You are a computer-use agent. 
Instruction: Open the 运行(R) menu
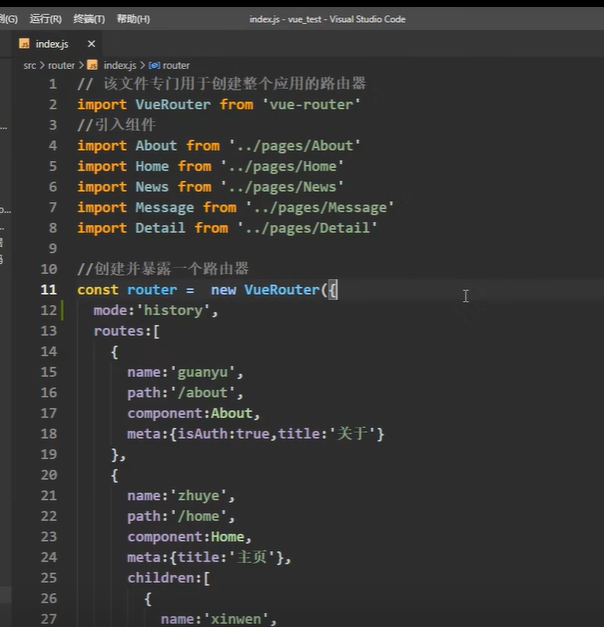point(46,19)
